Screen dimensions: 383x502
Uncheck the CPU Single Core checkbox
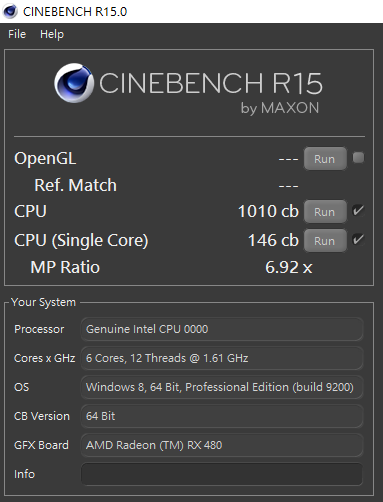(x=358, y=240)
